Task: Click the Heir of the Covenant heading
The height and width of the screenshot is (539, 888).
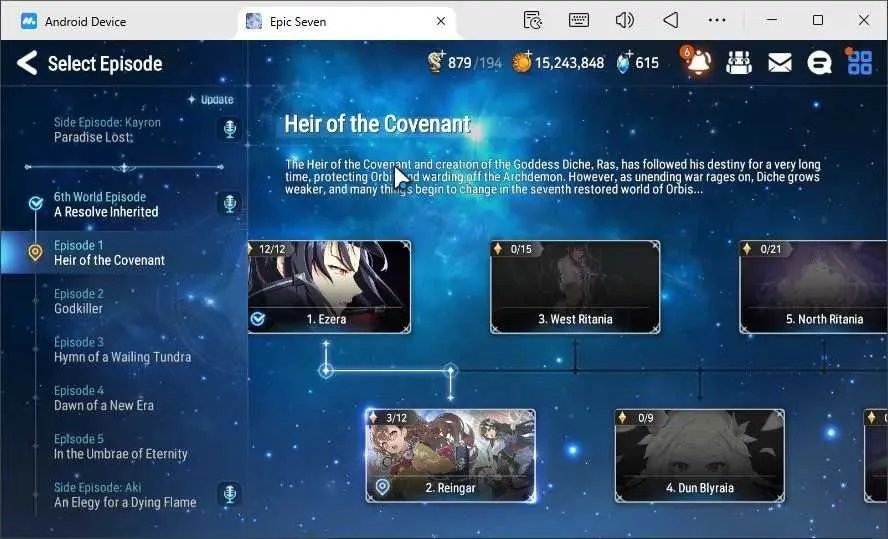Action: [377, 124]
